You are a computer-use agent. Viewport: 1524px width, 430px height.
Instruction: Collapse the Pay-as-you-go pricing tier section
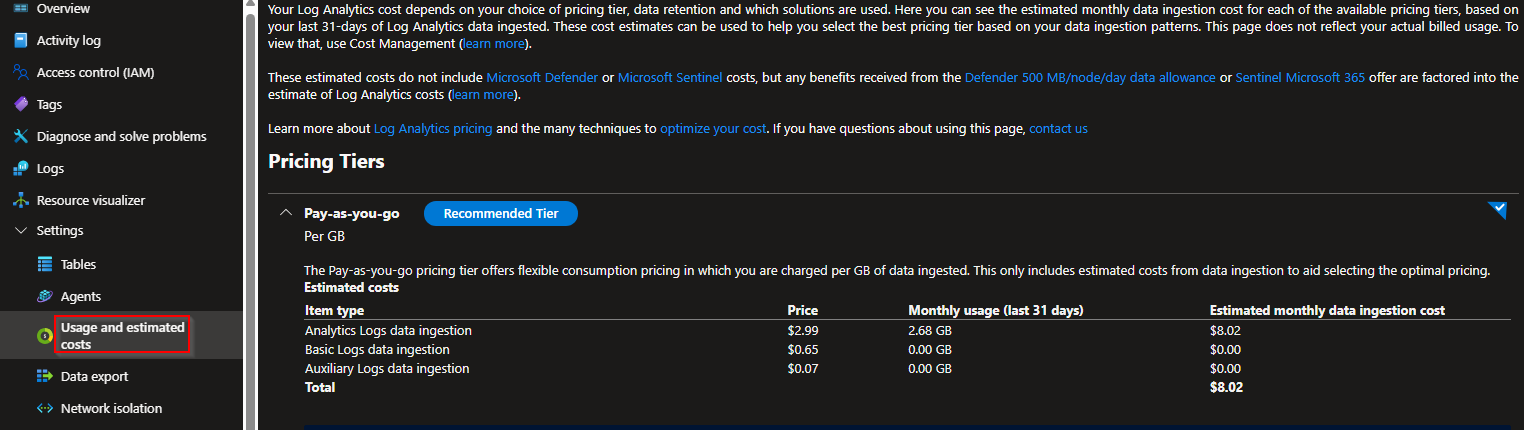[286, 213]
